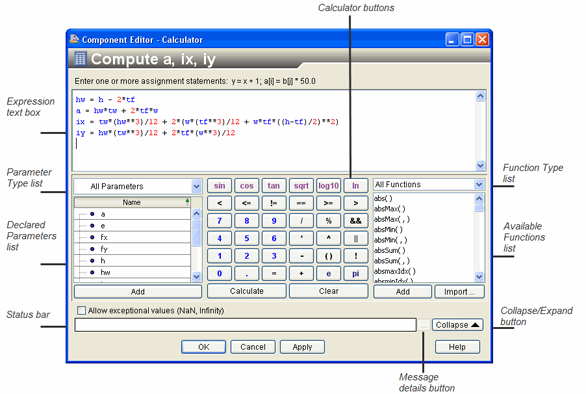Enable Allow exceptional values checkbox
Screen dimensions: 586x394
click(81, 311)
